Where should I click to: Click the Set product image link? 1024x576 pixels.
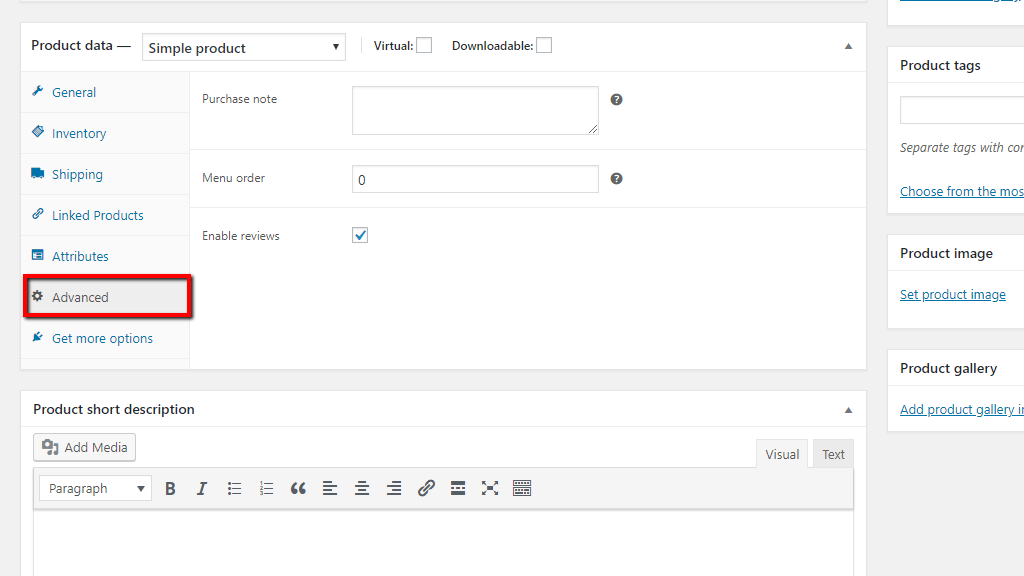[953, 295]
